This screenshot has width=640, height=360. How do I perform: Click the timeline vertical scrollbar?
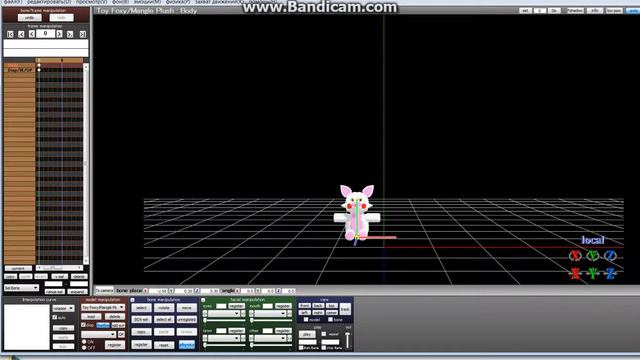[x=86, y=163]
